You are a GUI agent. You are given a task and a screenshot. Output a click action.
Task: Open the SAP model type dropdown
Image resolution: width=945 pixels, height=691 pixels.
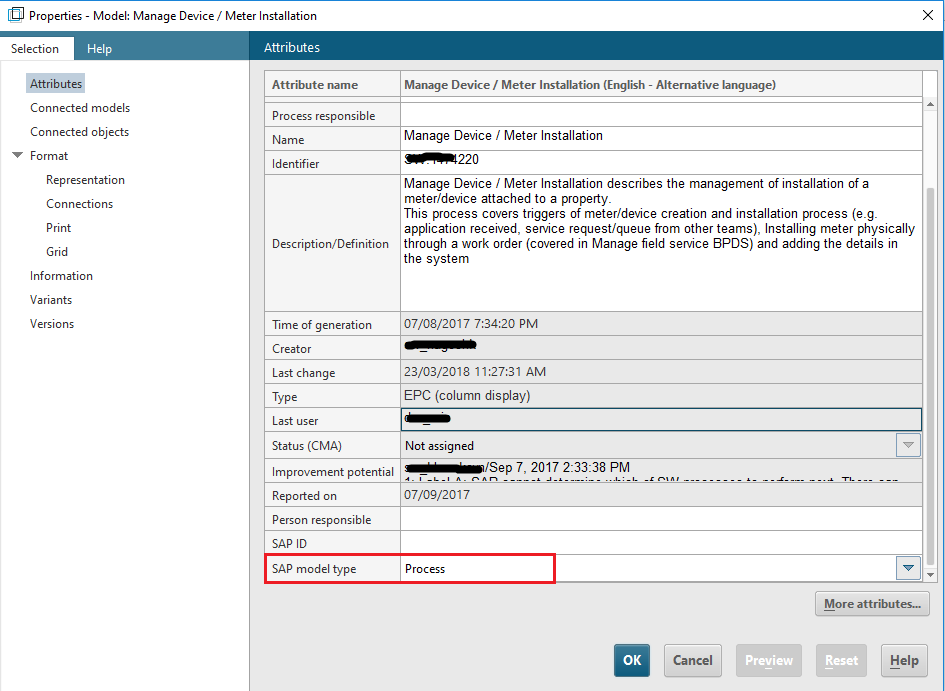(907, 568)
